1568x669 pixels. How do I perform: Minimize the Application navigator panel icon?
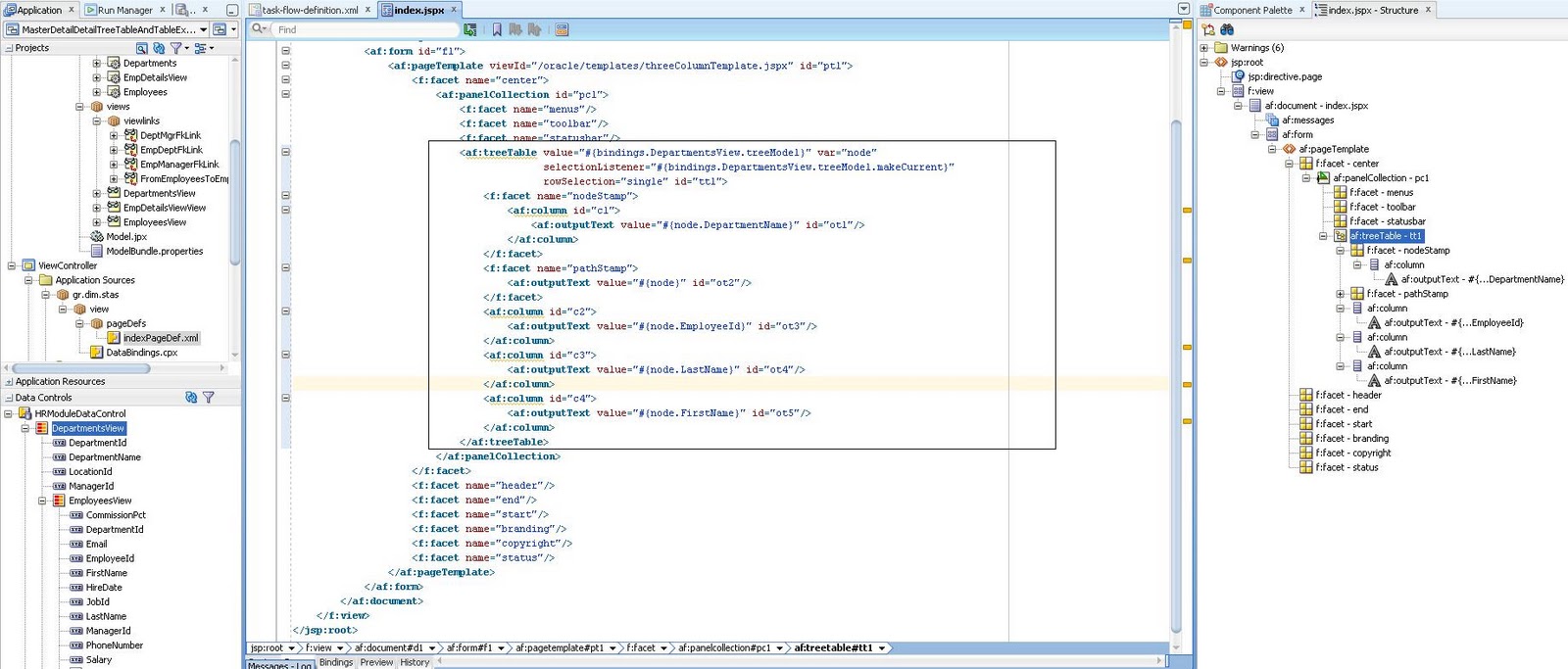pos(232,10)
